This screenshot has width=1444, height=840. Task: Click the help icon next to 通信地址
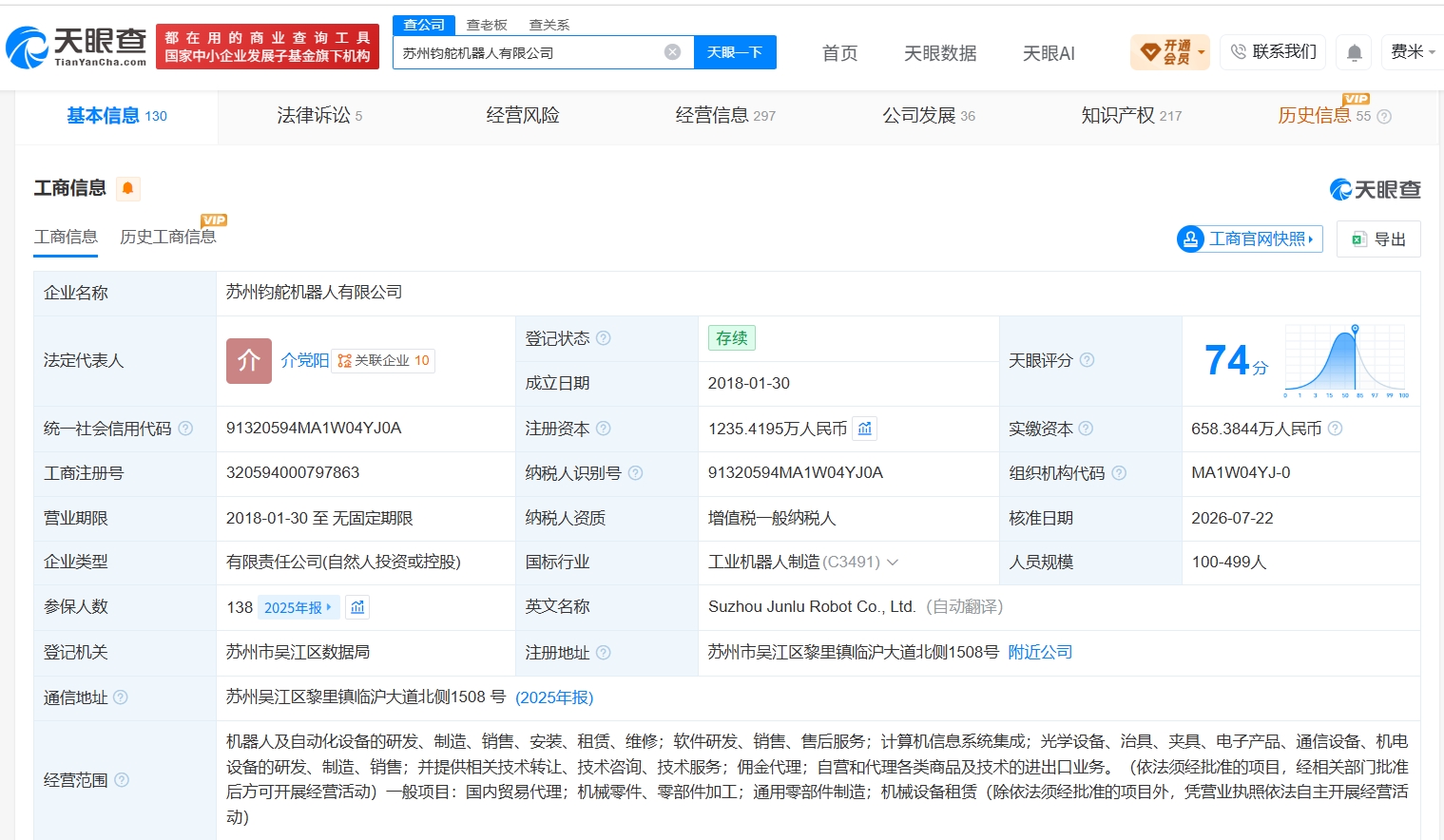coord(121,697)
